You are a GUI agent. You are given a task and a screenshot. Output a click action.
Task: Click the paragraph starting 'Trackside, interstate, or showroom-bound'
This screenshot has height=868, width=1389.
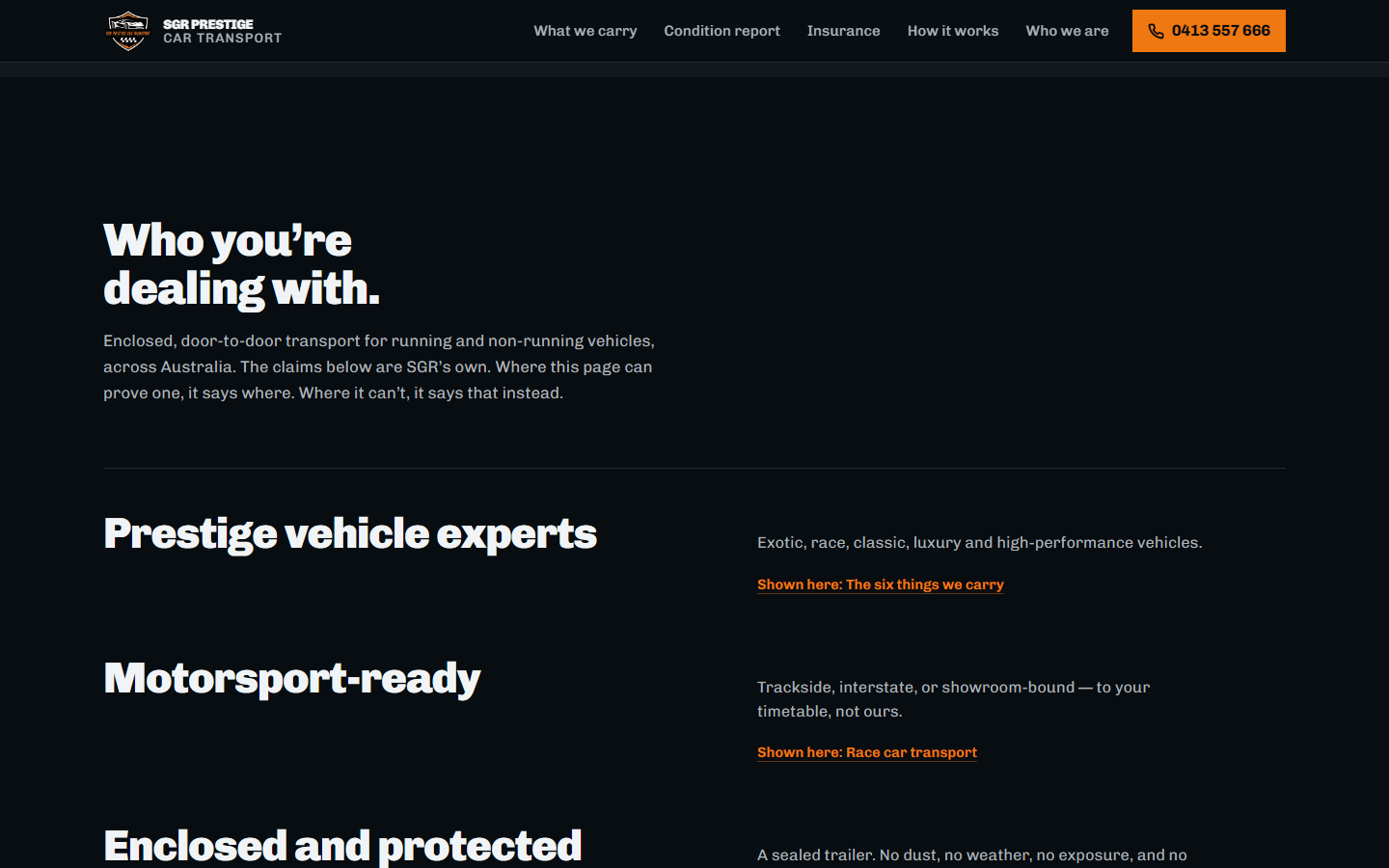point(953,699)
